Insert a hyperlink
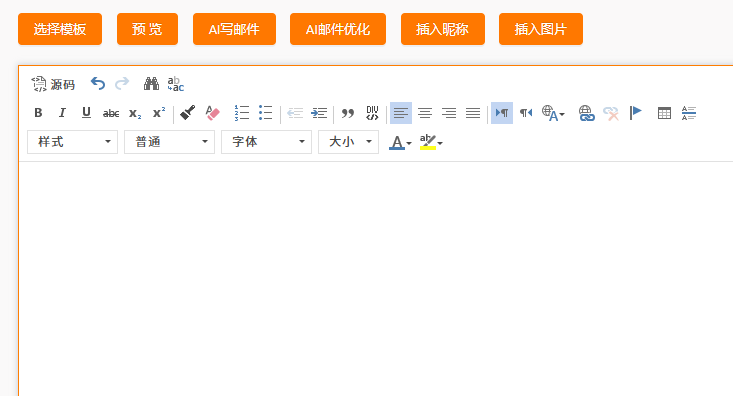Viewport: 733px width, 396px height. coord(586,113)
